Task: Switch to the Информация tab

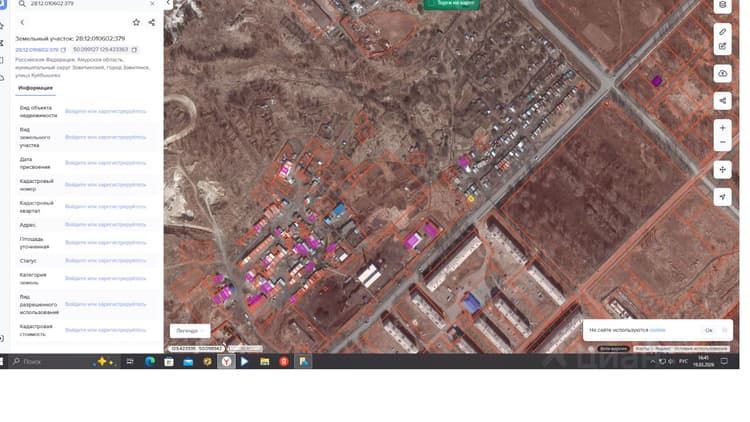Action: tap(35, 88)
